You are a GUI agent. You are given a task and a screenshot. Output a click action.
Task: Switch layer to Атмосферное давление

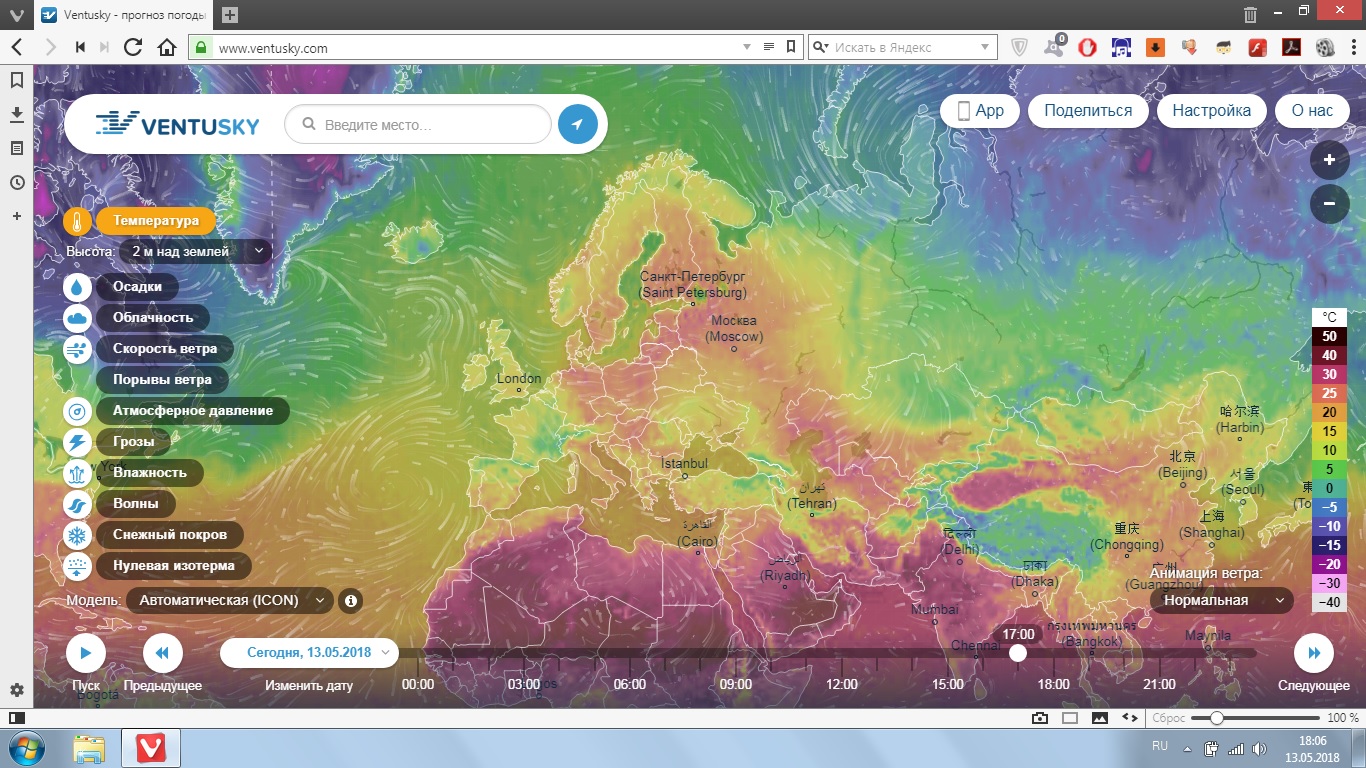(x=192, y=411)
